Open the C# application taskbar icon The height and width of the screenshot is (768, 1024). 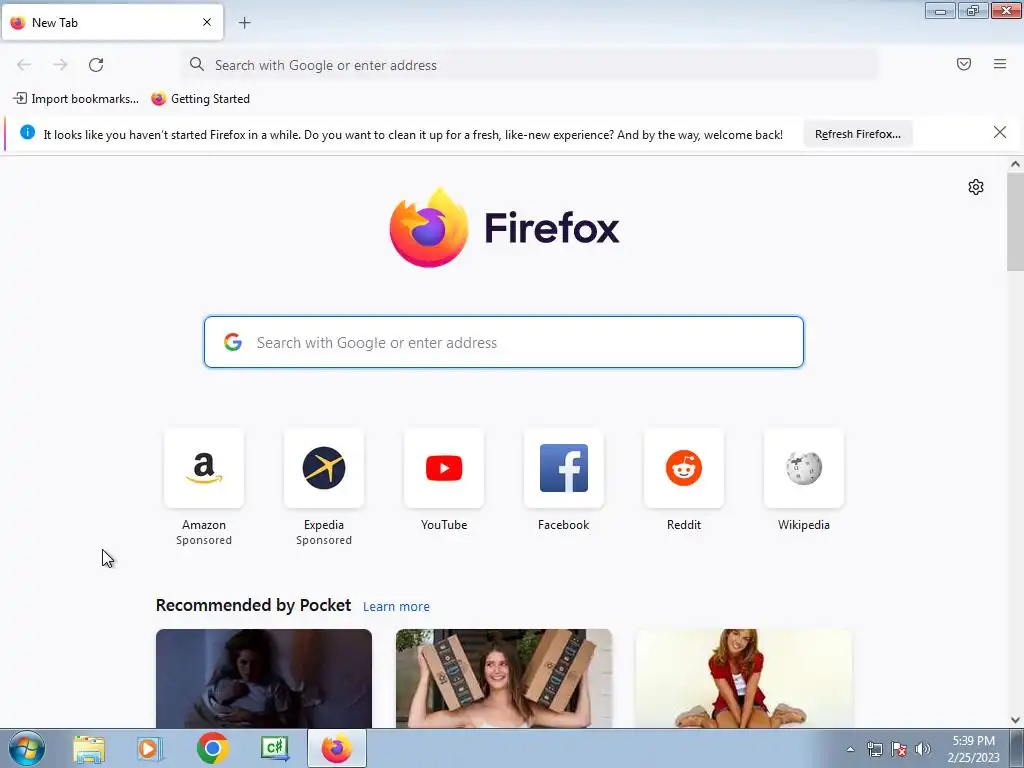[x=275, y=748]
